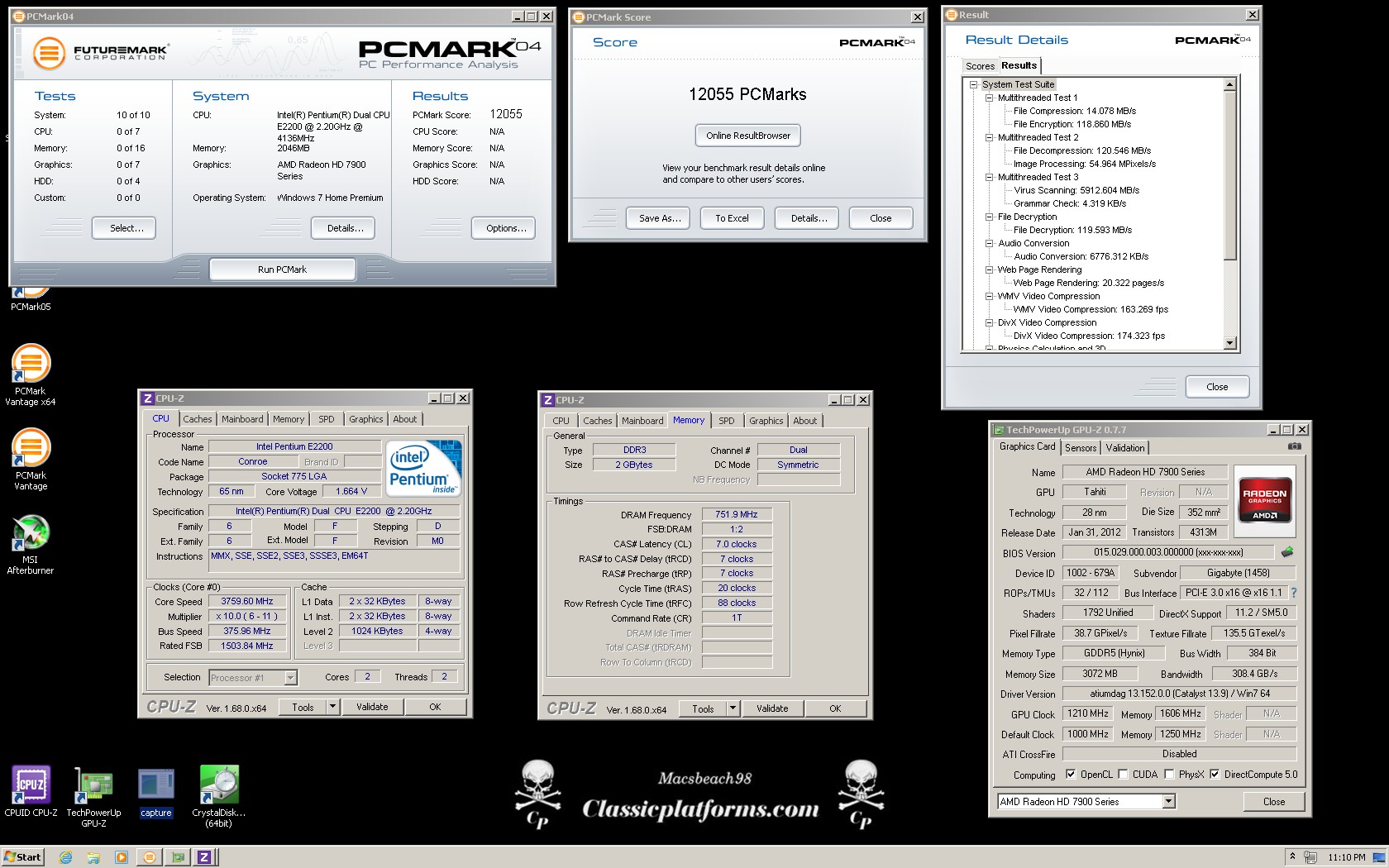Click the Core Speed 3759.60 MHz field
The width and height of the screenshot is (1389, 868).
click(x=247, y=601)
